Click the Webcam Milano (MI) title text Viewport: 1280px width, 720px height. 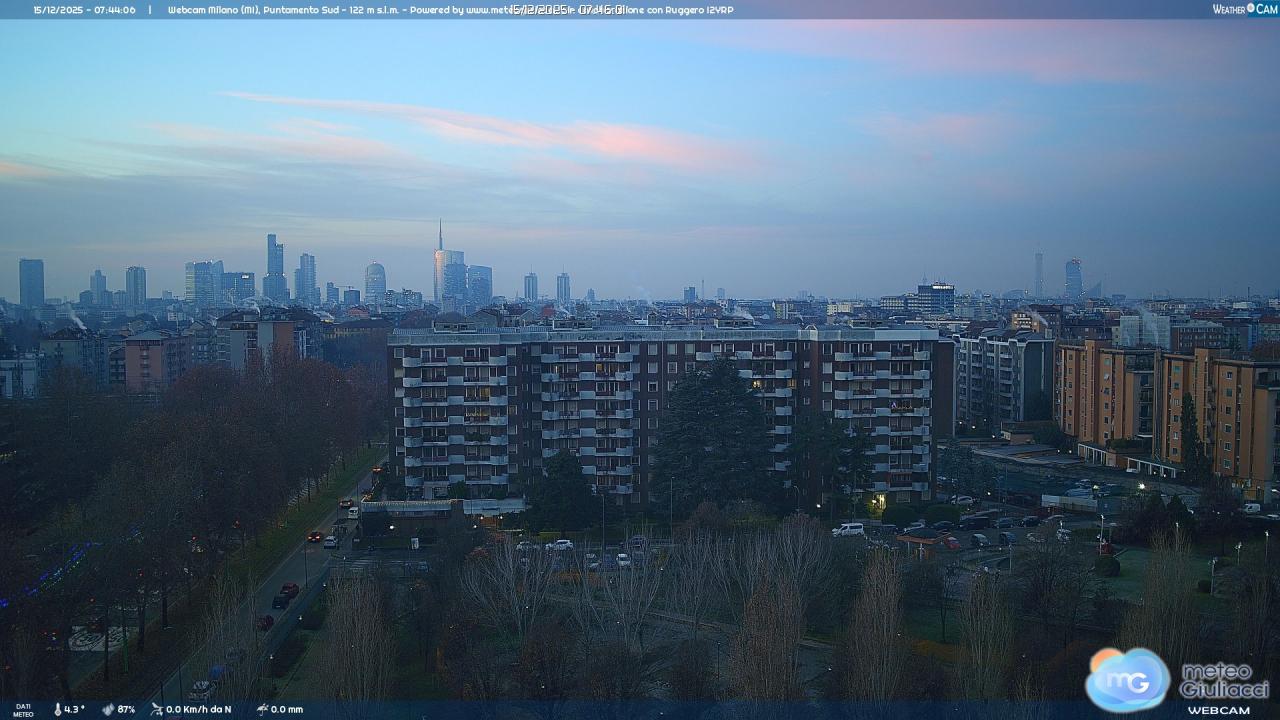click(x=211, y=9)
